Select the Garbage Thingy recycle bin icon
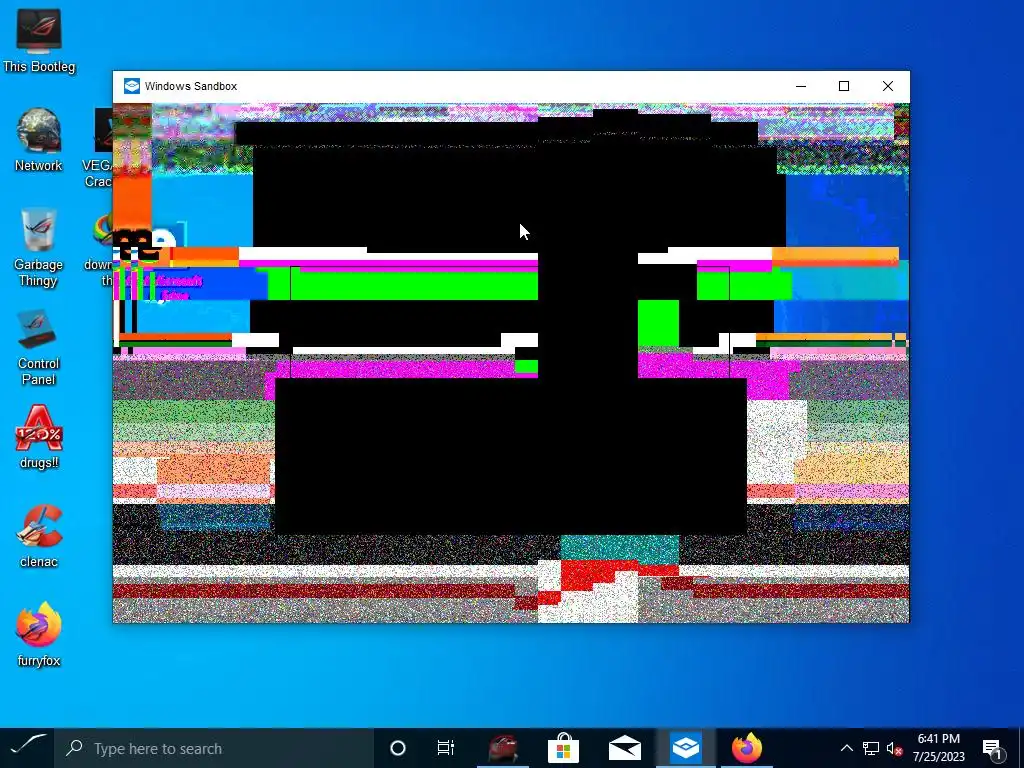The image size is (1024, 768). click(x=39, y=247)
